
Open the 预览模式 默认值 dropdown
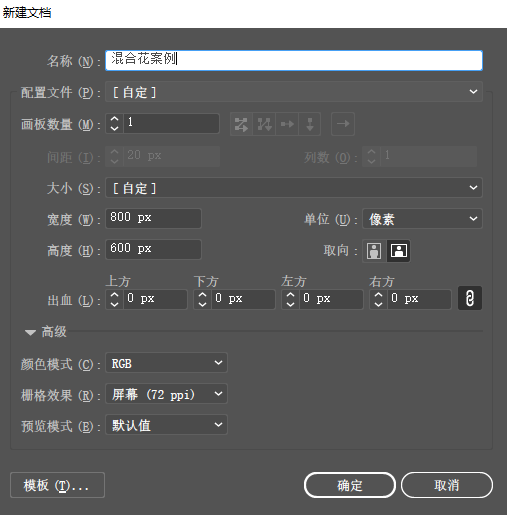(x=166, y=425)
